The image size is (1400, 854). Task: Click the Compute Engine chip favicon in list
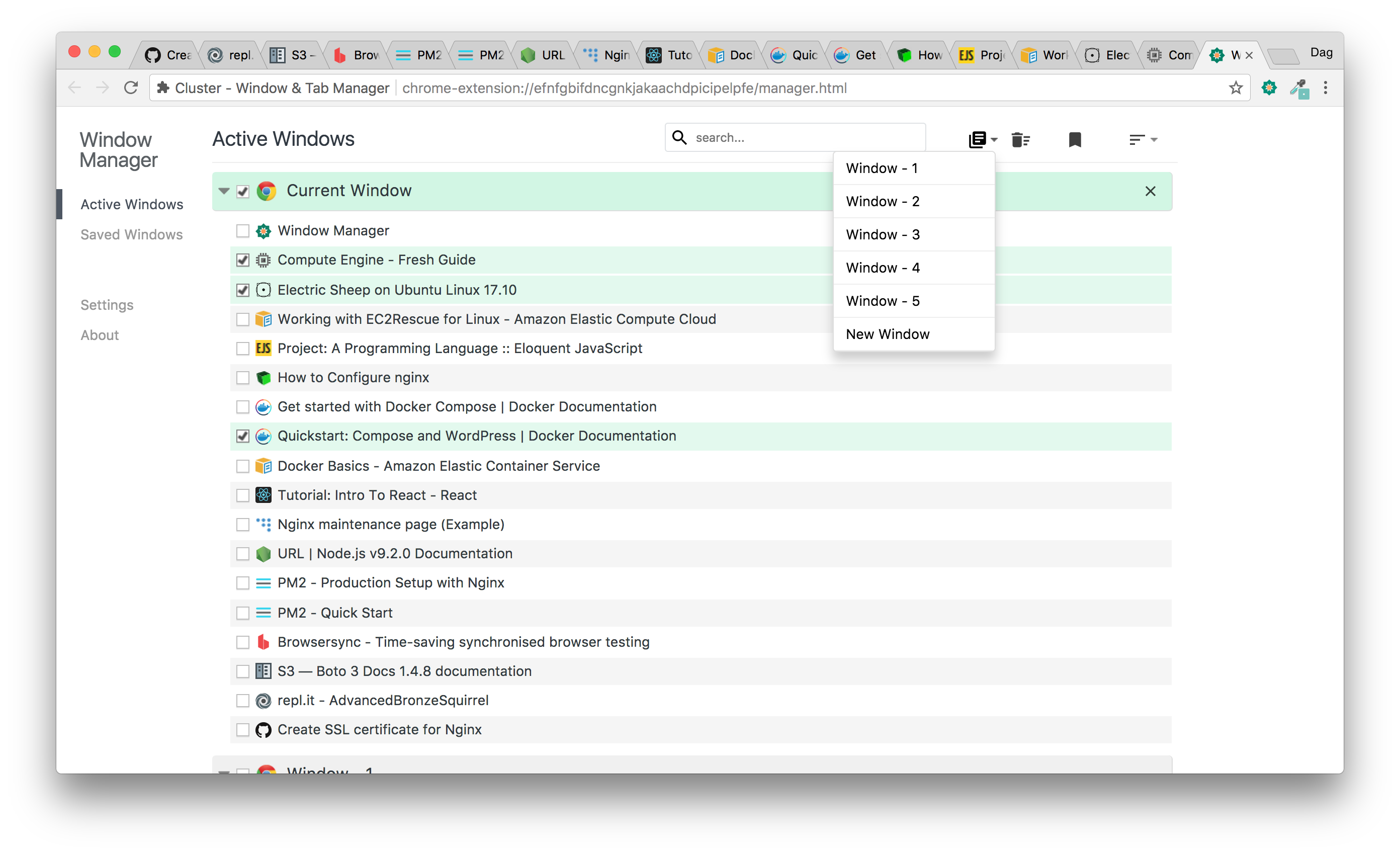(263, 260)
